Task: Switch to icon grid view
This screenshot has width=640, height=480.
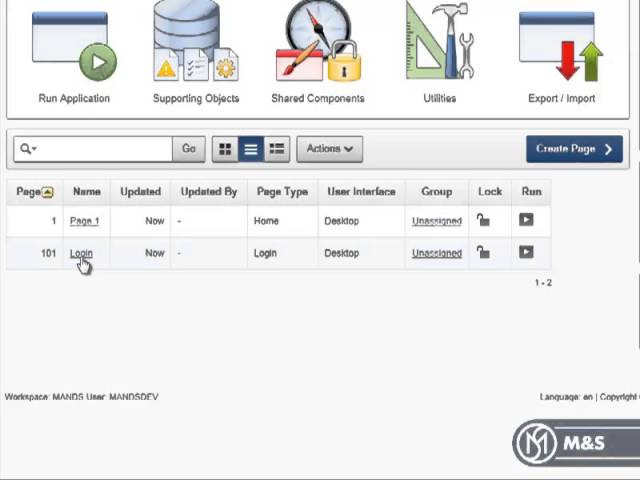Action: pyautogui.click(x=225, y=149)
